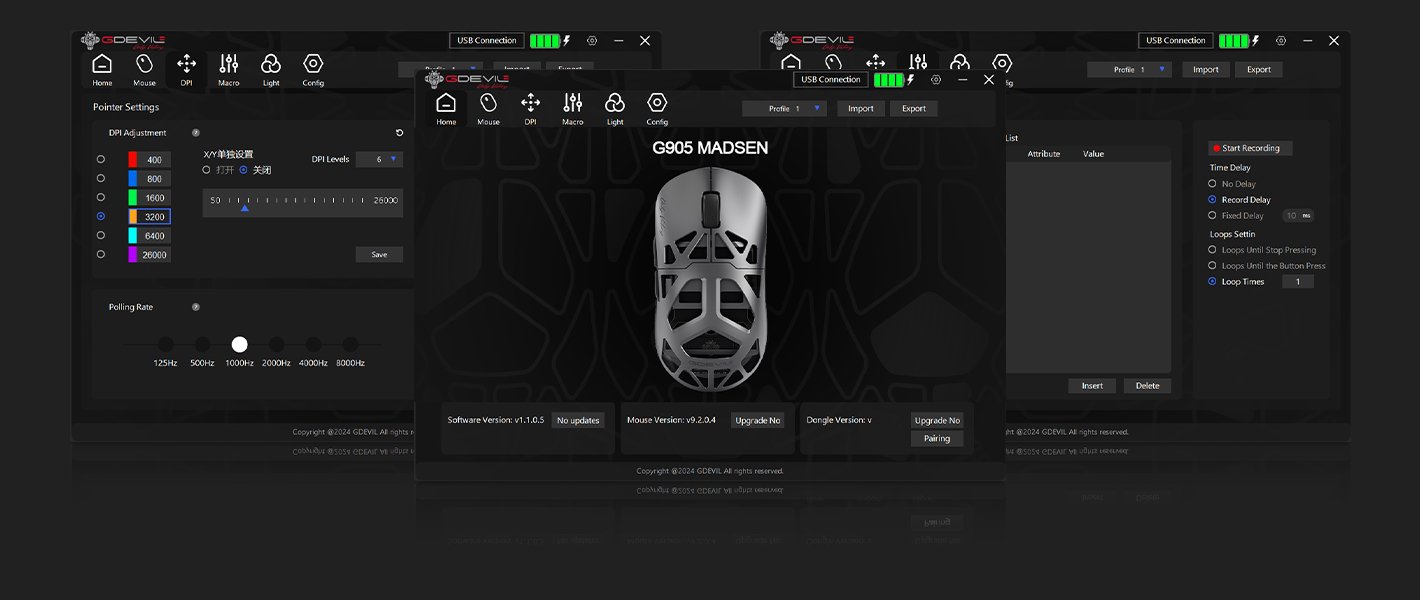Click the Loop Times value field

(1298, 282)
